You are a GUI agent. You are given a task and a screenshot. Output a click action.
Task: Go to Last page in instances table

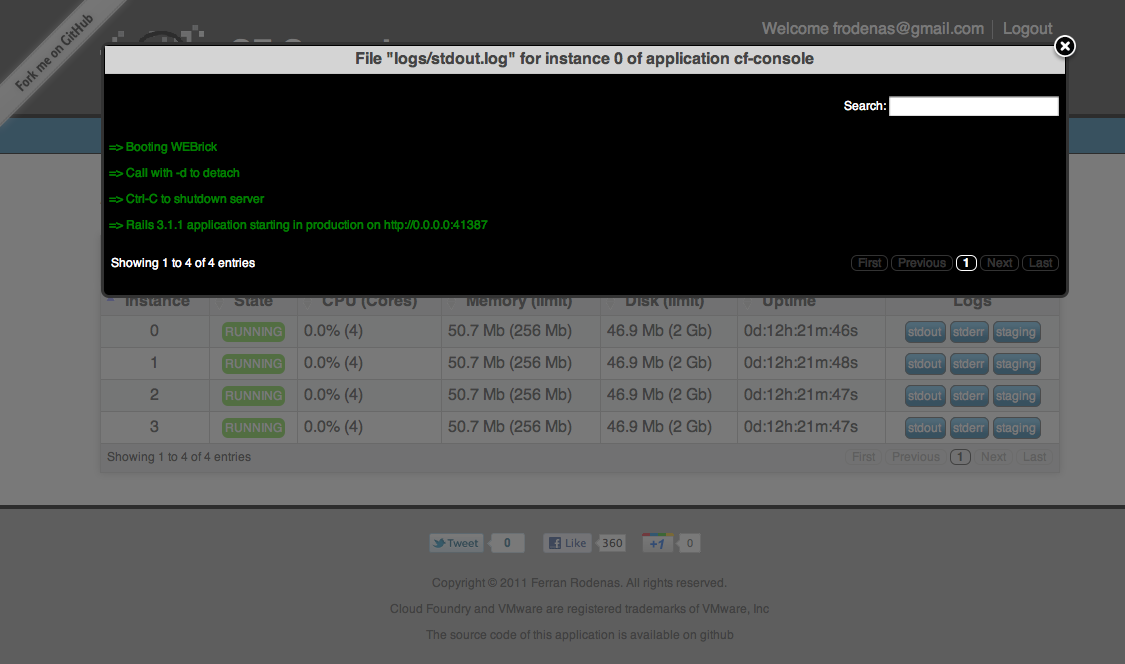(x=1034, y=457)
